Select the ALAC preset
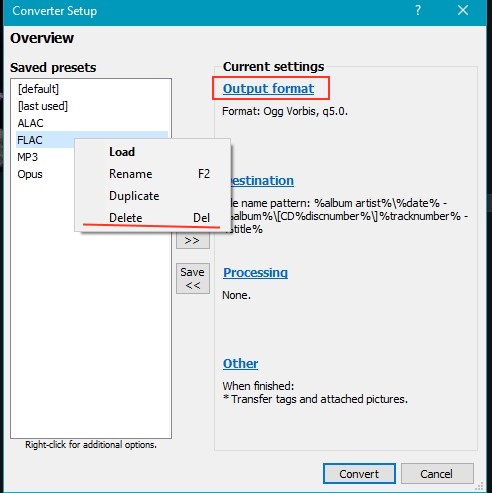492x493 pixels. (x=30, y=123)
